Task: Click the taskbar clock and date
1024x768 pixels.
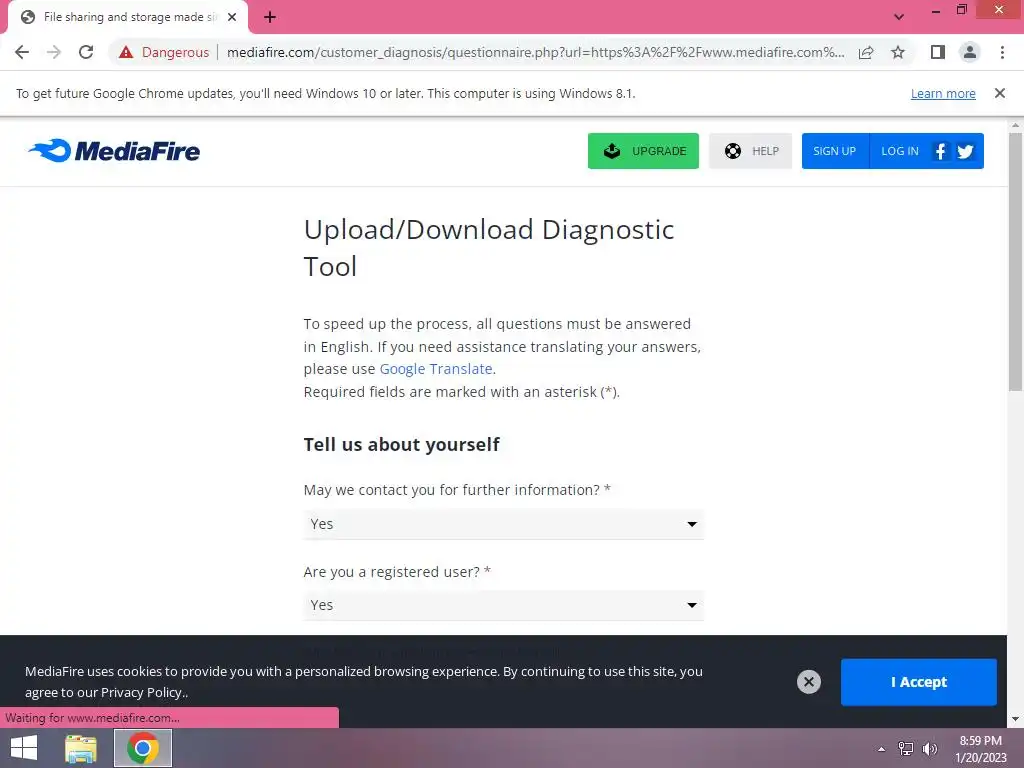Action: tap(980, 749)
